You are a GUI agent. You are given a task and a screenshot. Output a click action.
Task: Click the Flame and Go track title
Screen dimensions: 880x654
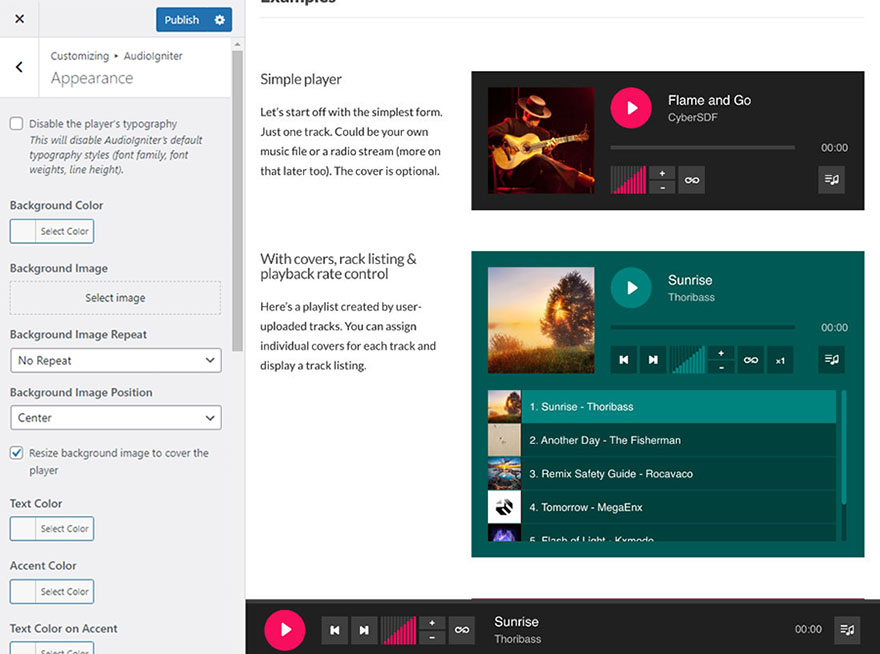[709, 100]
